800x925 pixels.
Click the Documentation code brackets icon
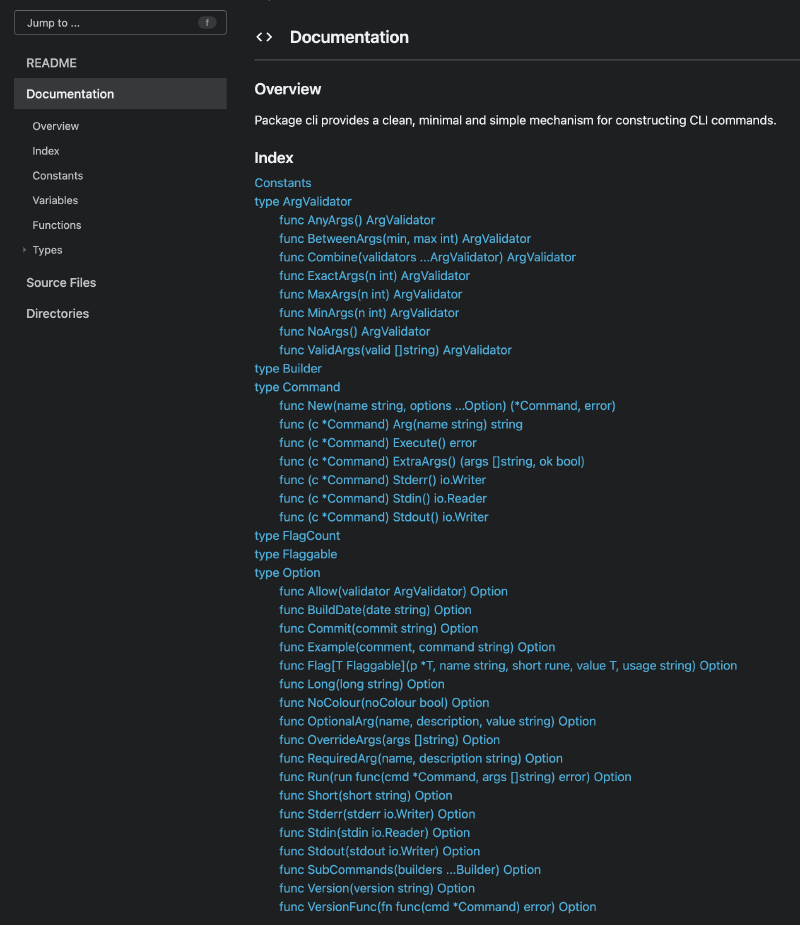point(264,38)
